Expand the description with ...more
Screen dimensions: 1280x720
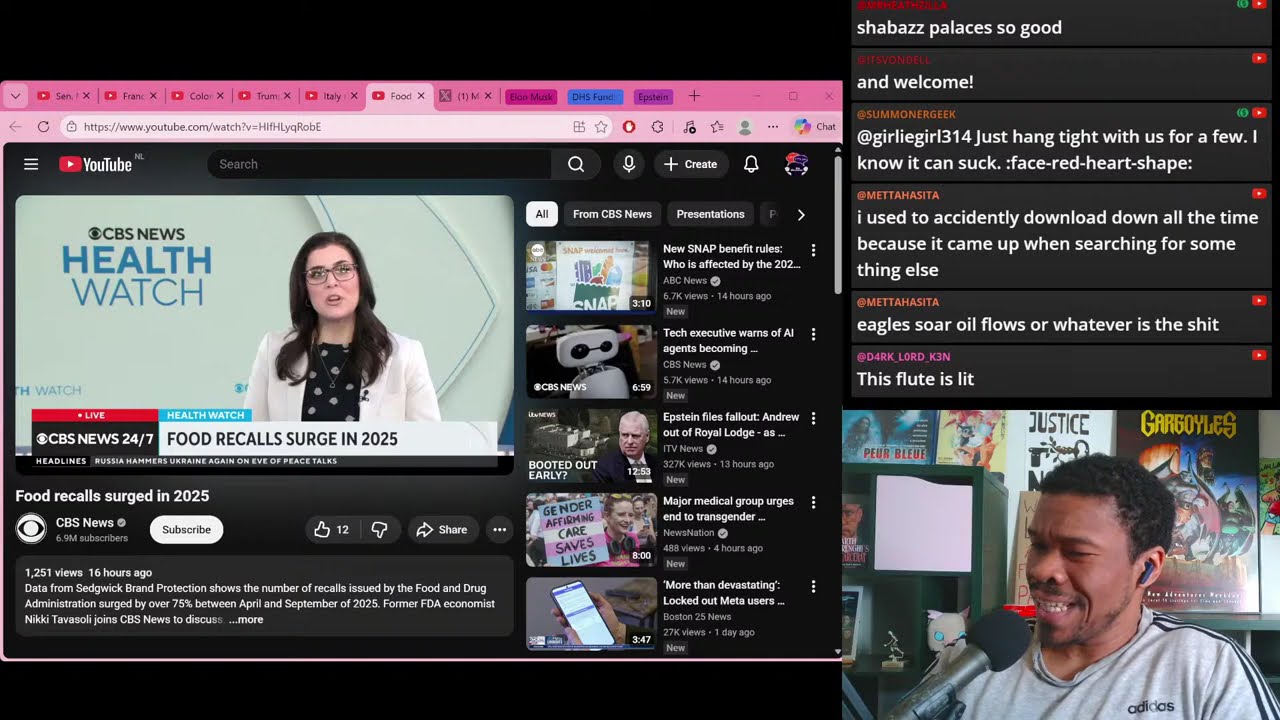(246, 620)
